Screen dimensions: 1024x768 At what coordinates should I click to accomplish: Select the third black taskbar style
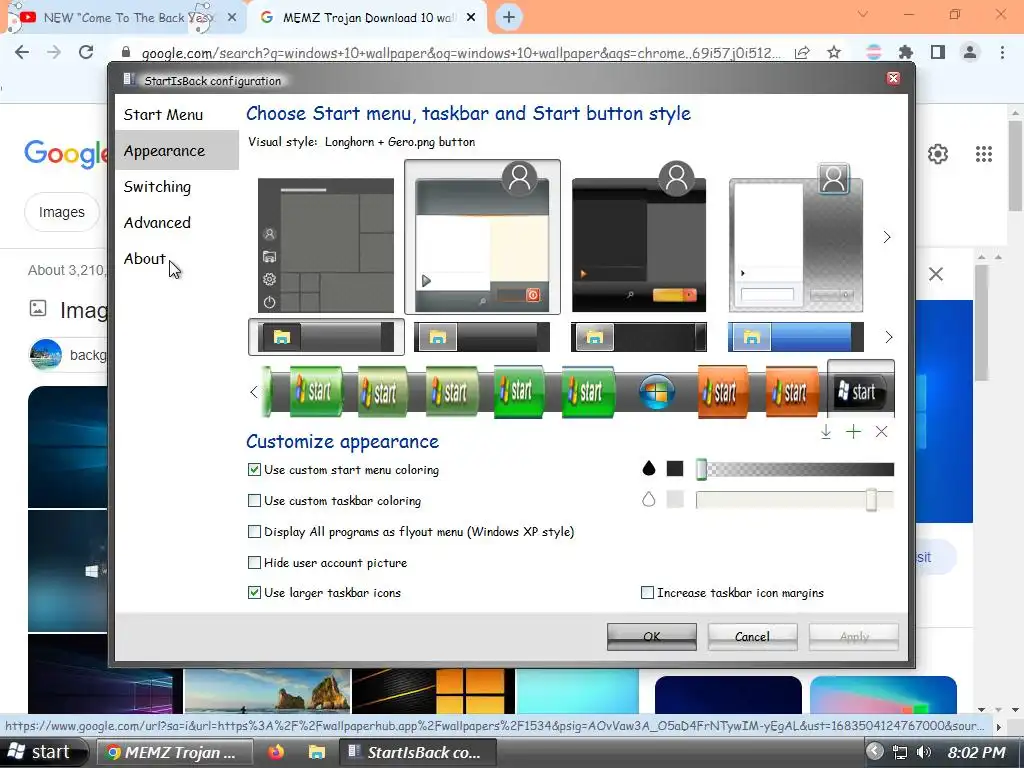click(x=639, y=337)
